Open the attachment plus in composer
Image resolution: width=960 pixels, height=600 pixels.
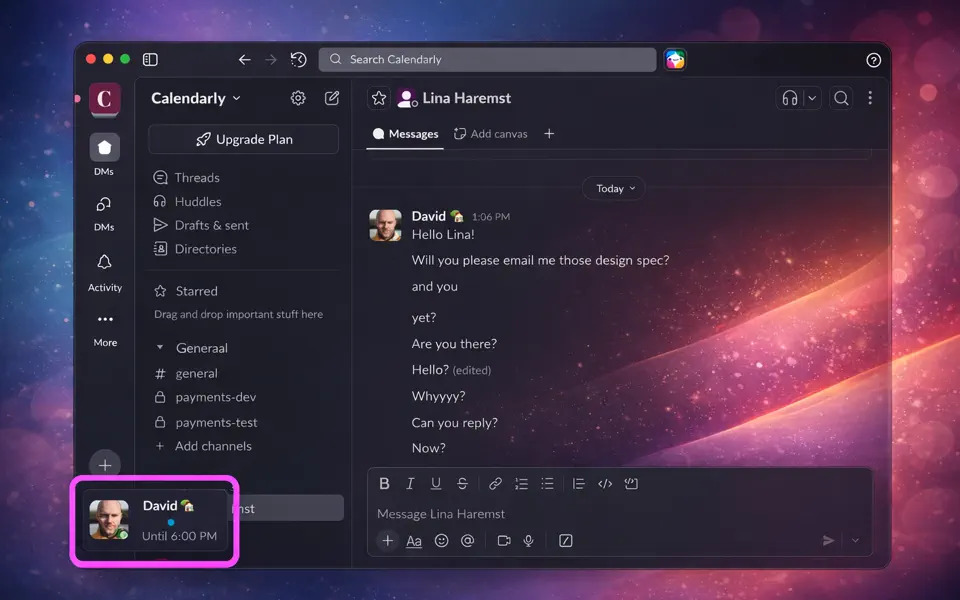388,541
